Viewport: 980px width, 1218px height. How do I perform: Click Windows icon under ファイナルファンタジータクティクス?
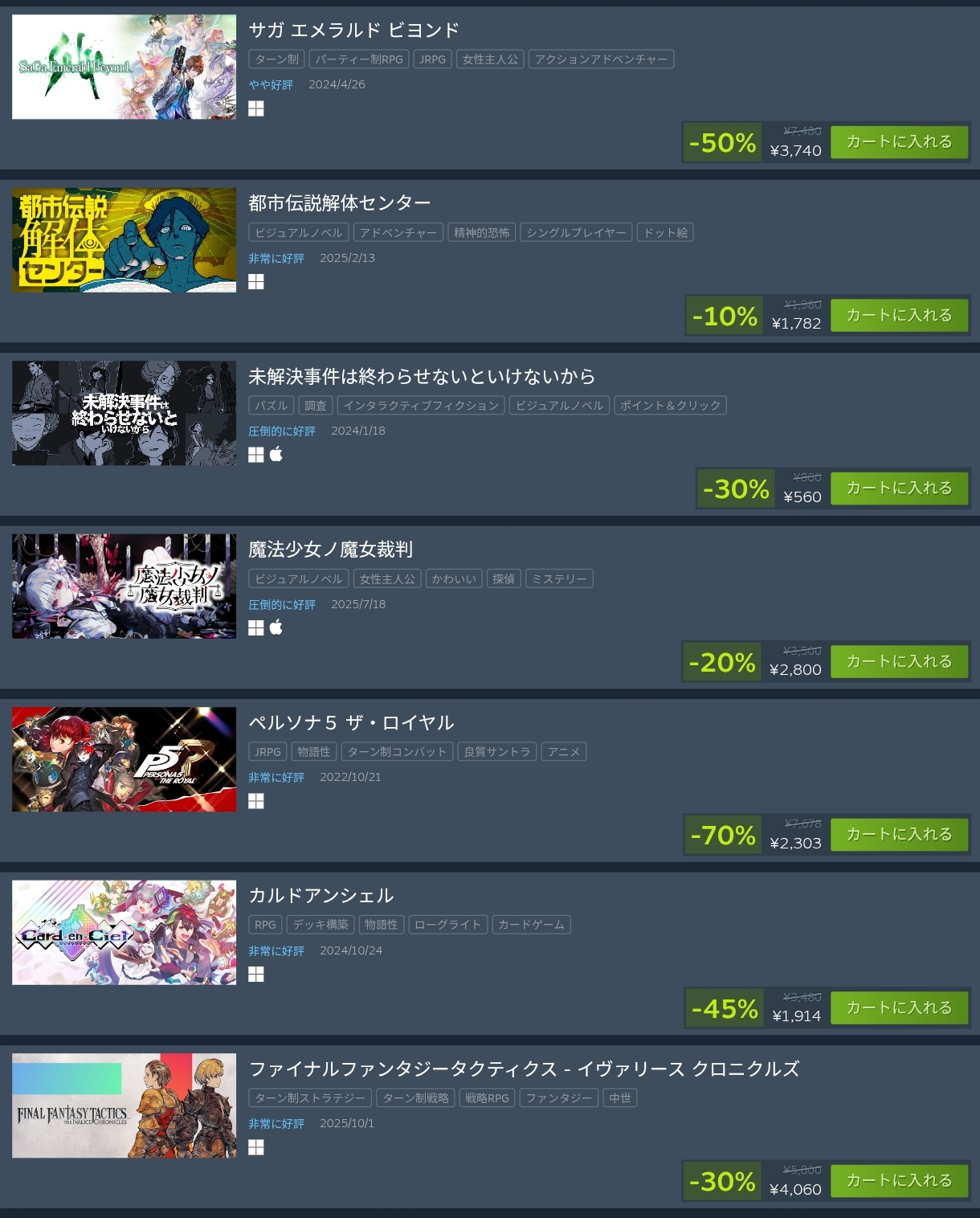256,1147
